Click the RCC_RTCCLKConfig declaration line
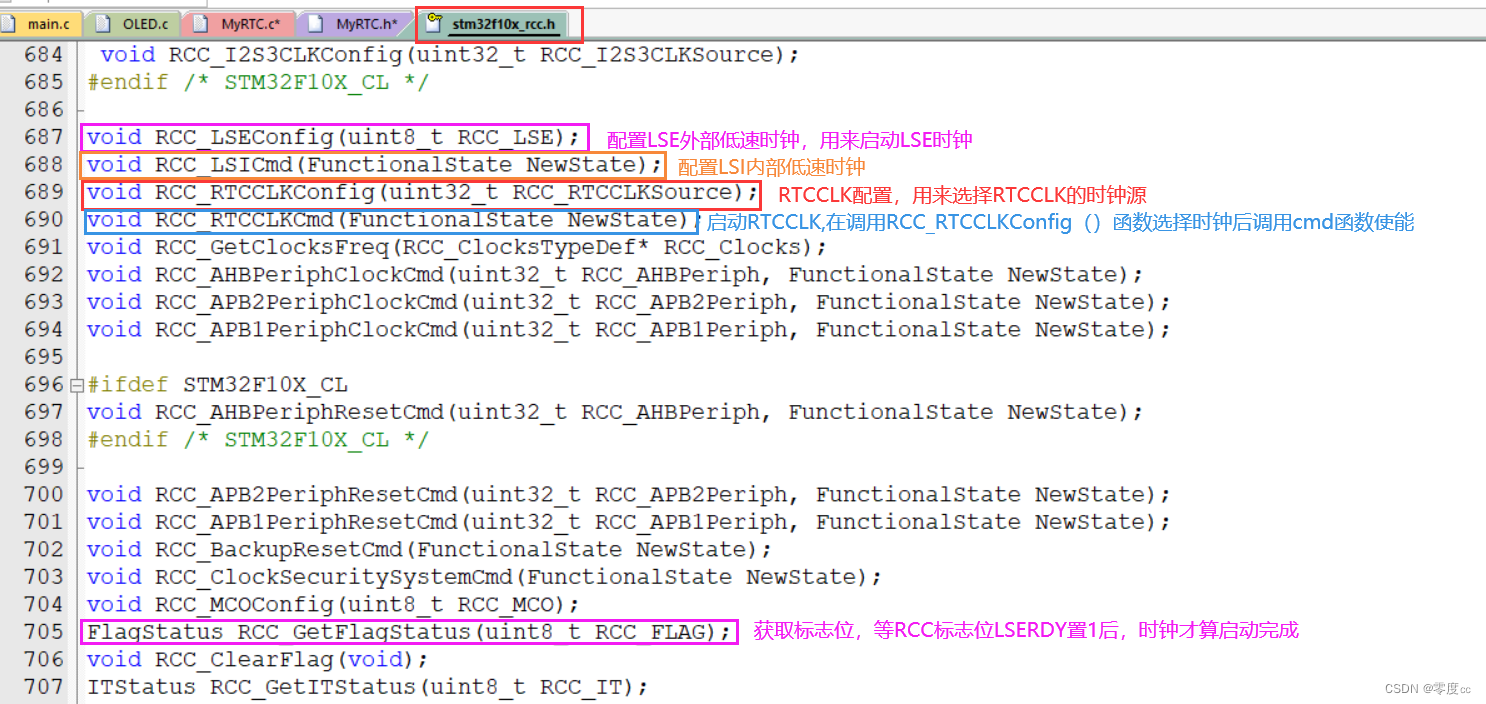This screenshot has width=1486, height=704. [422, 192]
